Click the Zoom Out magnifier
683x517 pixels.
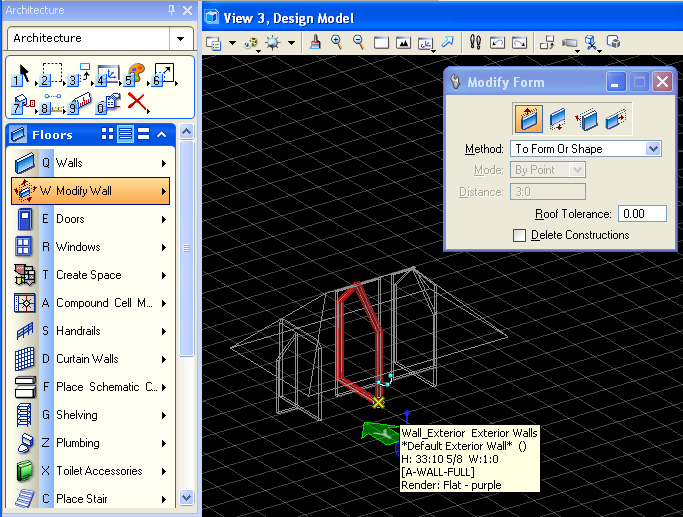tap(358, 42)
